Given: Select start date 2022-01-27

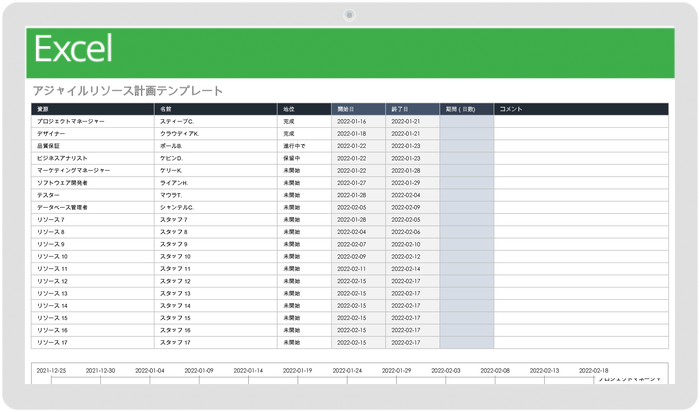Looking at the screenshot, I should tap(358, 183).
